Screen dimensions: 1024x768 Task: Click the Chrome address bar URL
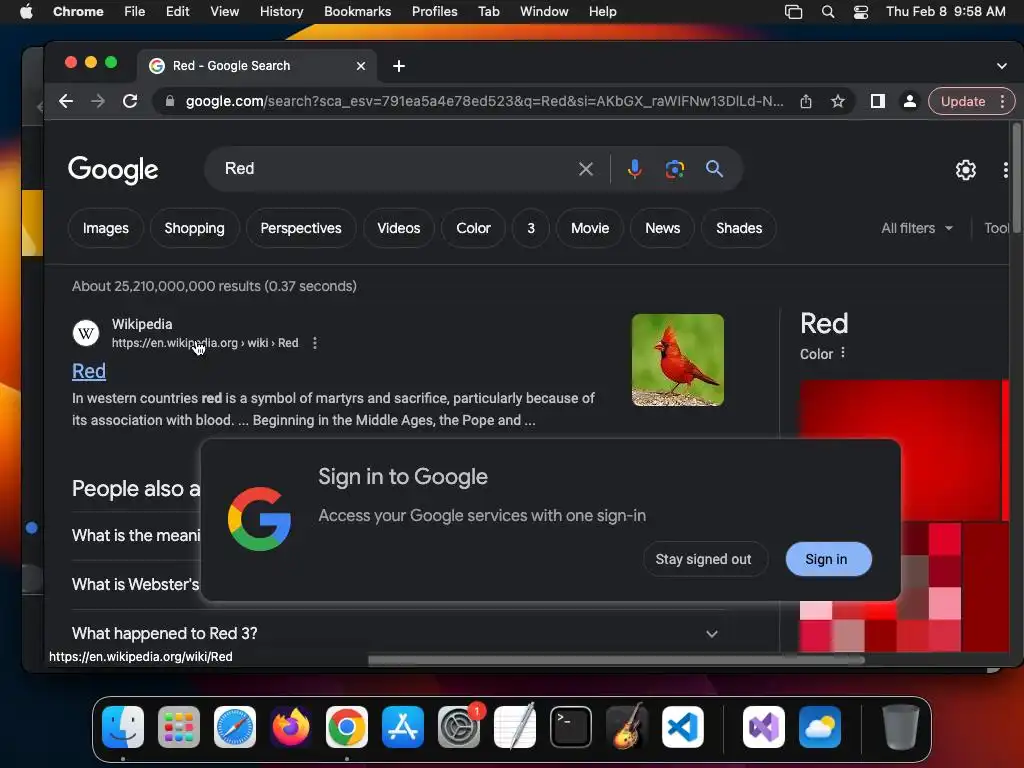tap(484, 101)
